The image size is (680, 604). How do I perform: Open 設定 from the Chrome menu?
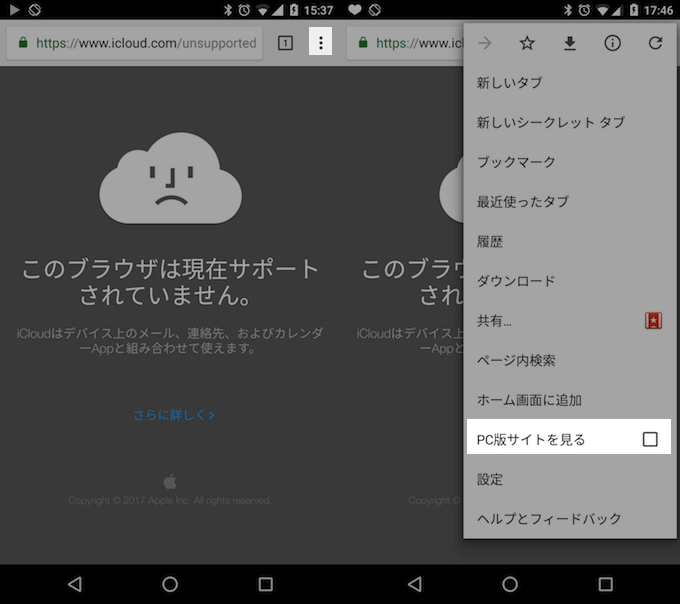pos(490,479)
